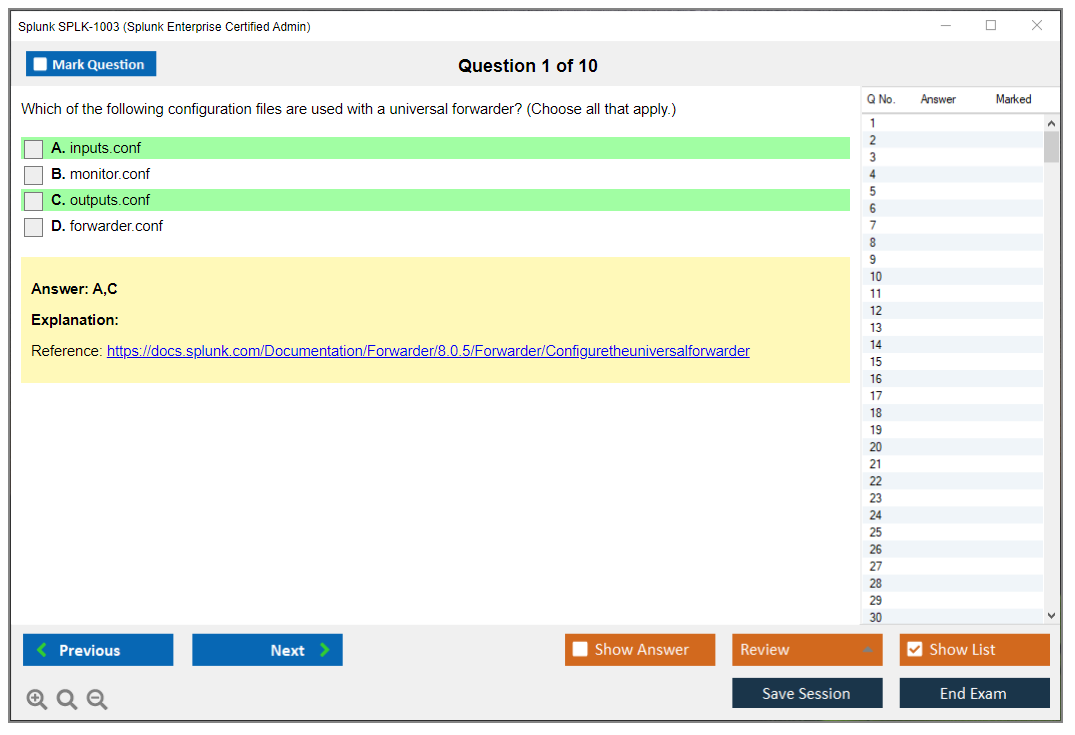Select question 10 in the list
This screenshot has width=1075, height=735.
[x=876, y=277]
